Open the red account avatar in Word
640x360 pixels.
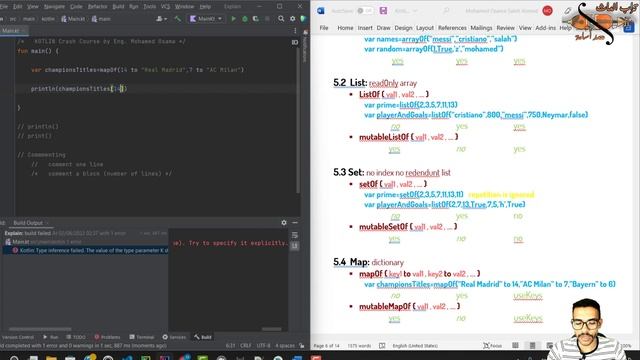click(x=547, y=11)
